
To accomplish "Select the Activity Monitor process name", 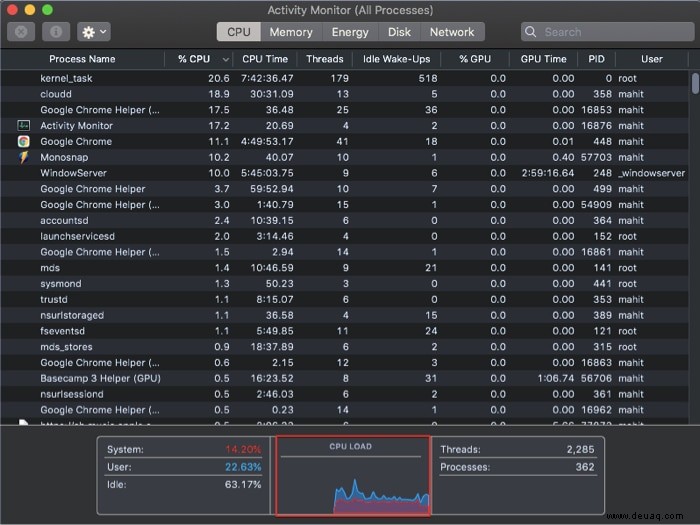I will [76, 126].
